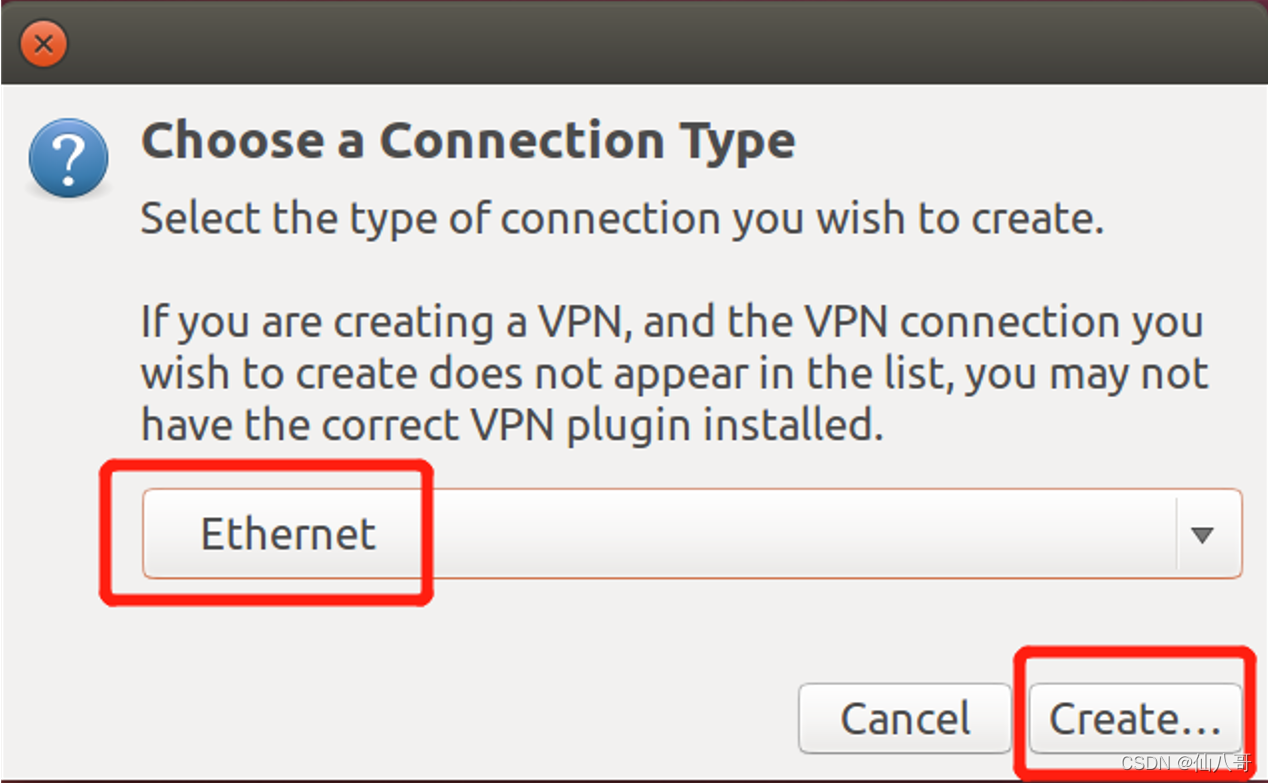Click the word 'Type' in the heading
This screenshot has width=1268, height=783.
(x=735, y=141)
